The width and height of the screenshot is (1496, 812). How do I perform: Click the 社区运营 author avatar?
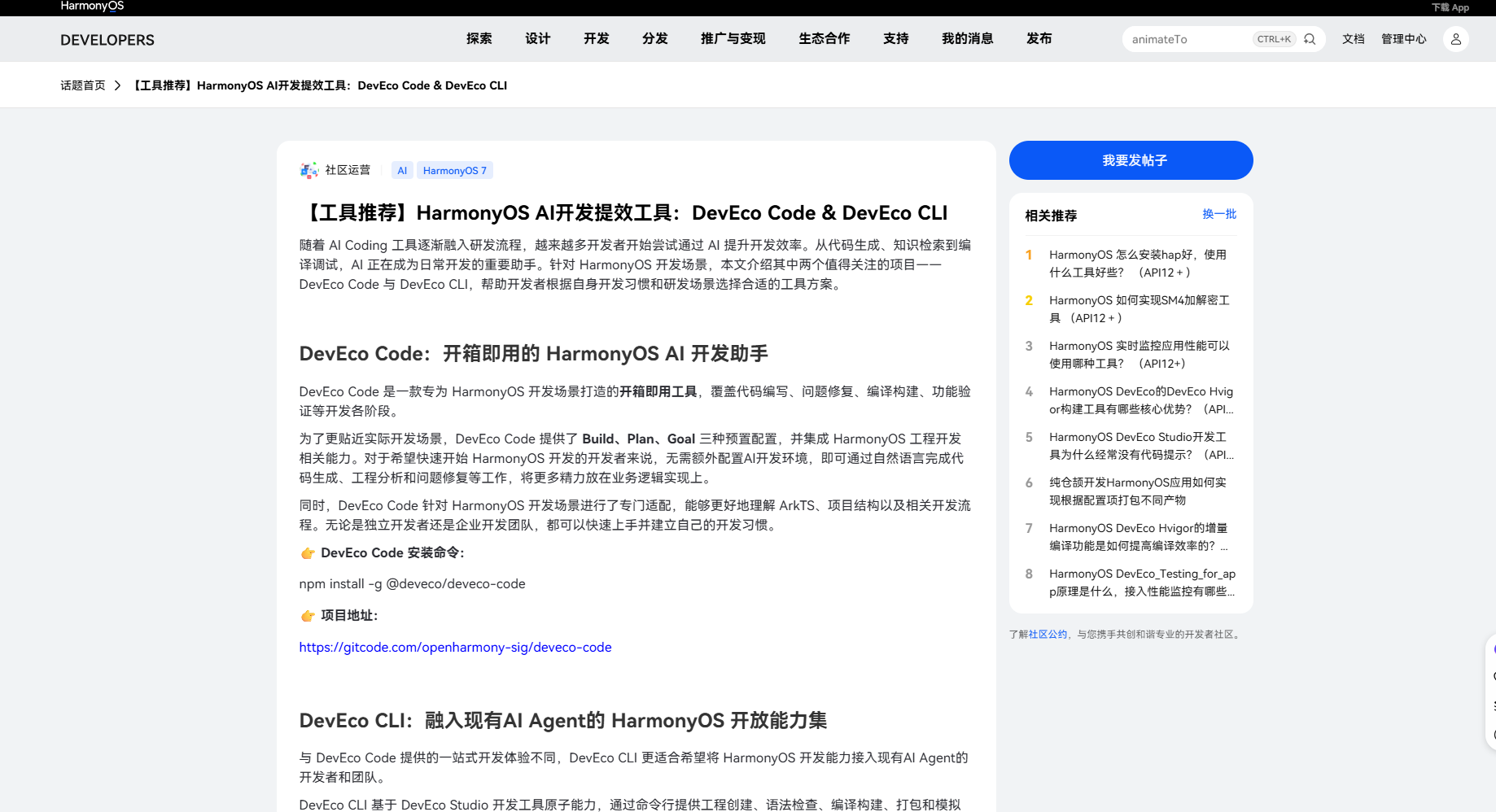[x=309, y=170]
